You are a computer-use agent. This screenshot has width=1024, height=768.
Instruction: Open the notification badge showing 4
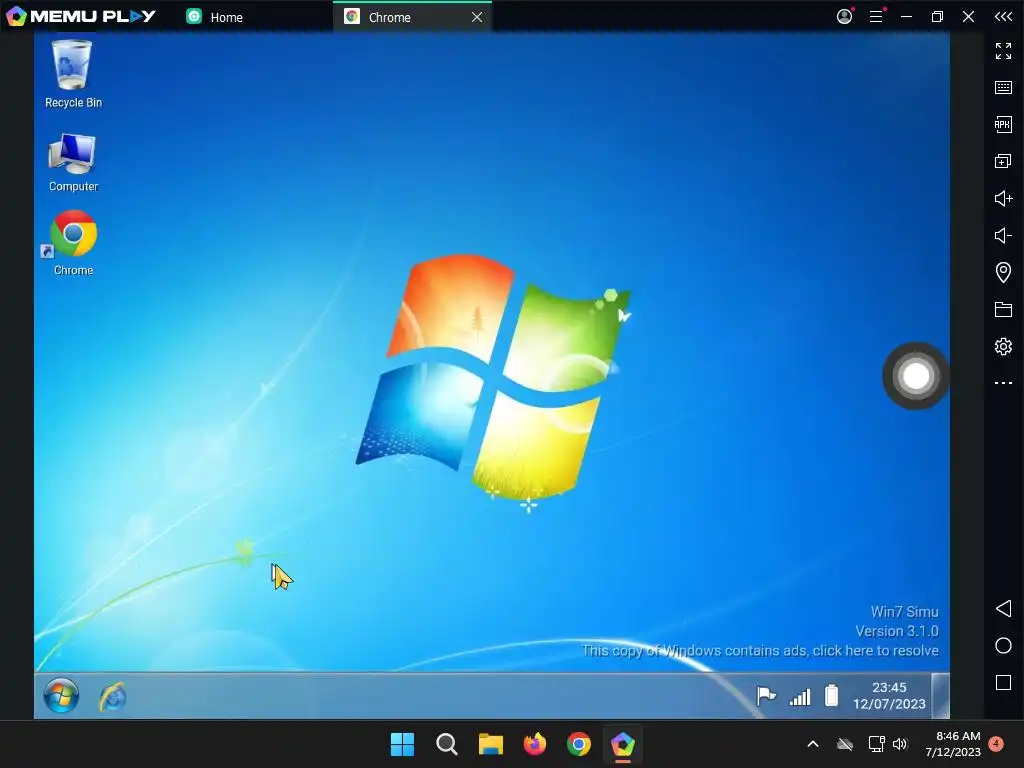[996, 743]
